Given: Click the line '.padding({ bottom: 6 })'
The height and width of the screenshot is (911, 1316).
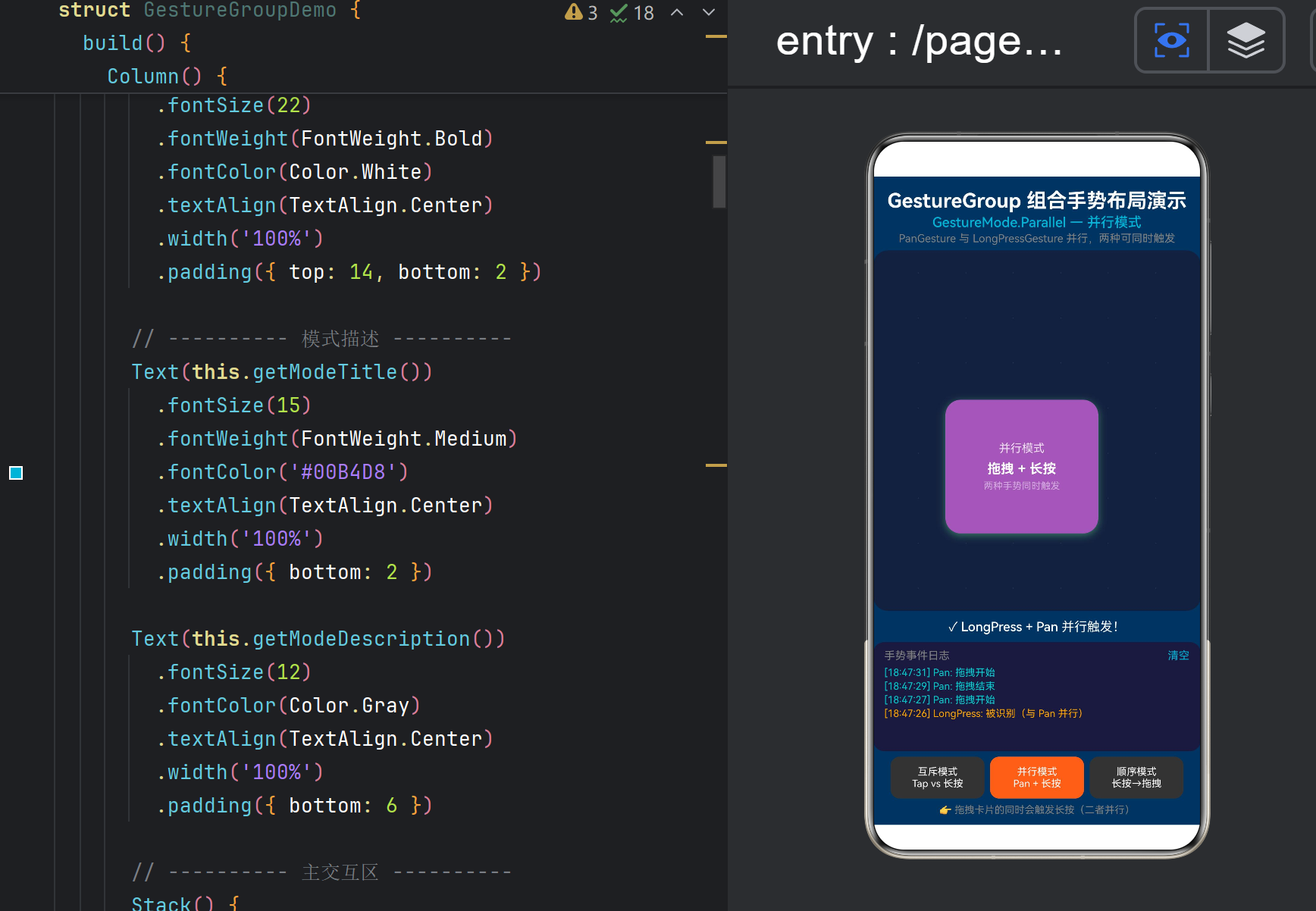Looking at the screenshot, I should click(295, 806).
